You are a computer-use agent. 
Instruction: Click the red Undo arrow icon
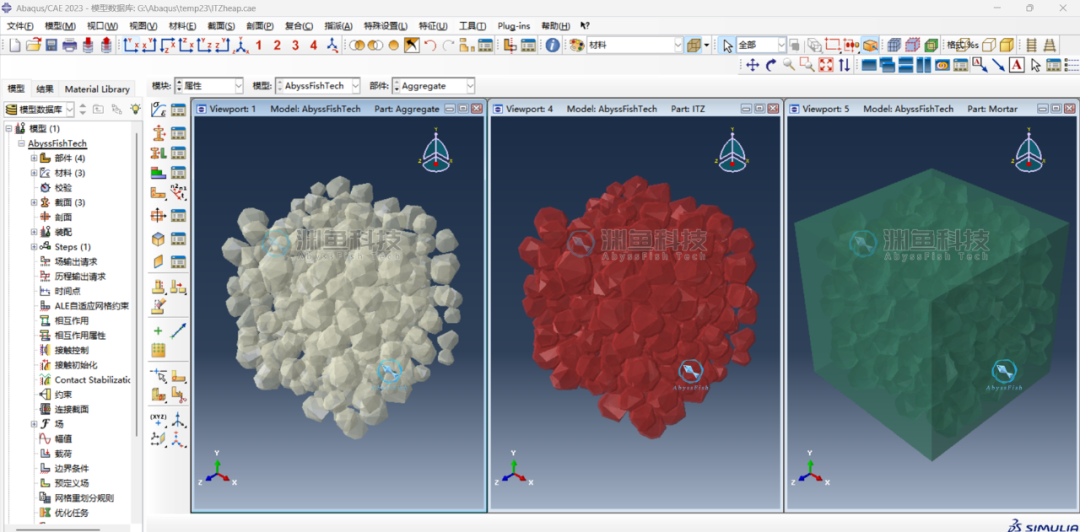coord(430,45)
